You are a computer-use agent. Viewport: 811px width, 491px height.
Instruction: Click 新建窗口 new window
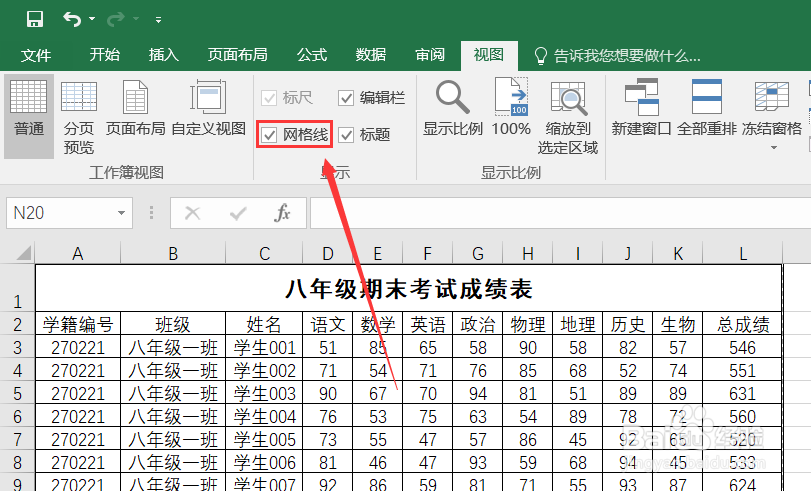pyautogui.click(x=641, y=108)
